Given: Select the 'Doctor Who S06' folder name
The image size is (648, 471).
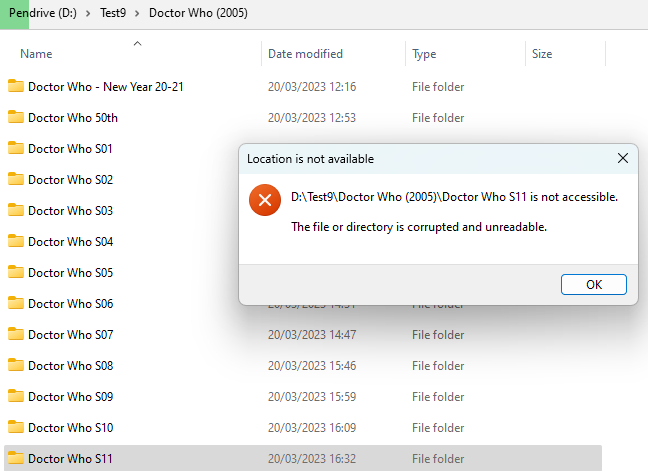Looking at the screenshot, I should (70, 304).
